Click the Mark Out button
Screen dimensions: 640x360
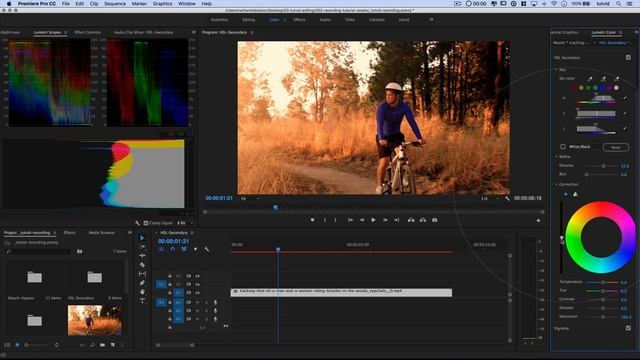tap(335, 220)
